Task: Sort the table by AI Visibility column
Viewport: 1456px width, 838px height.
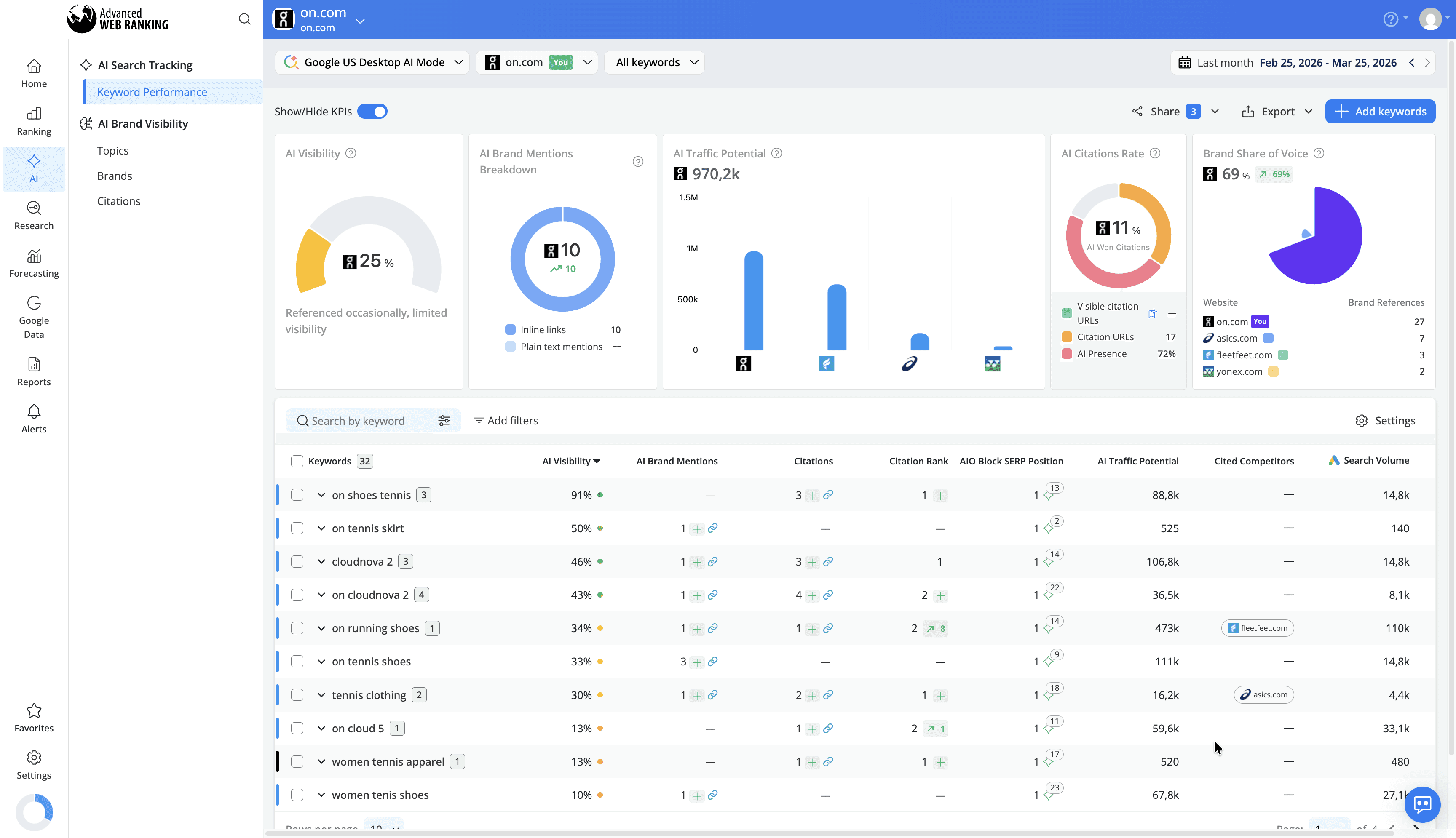Action: pyautogui.click(x=570, y=460)
